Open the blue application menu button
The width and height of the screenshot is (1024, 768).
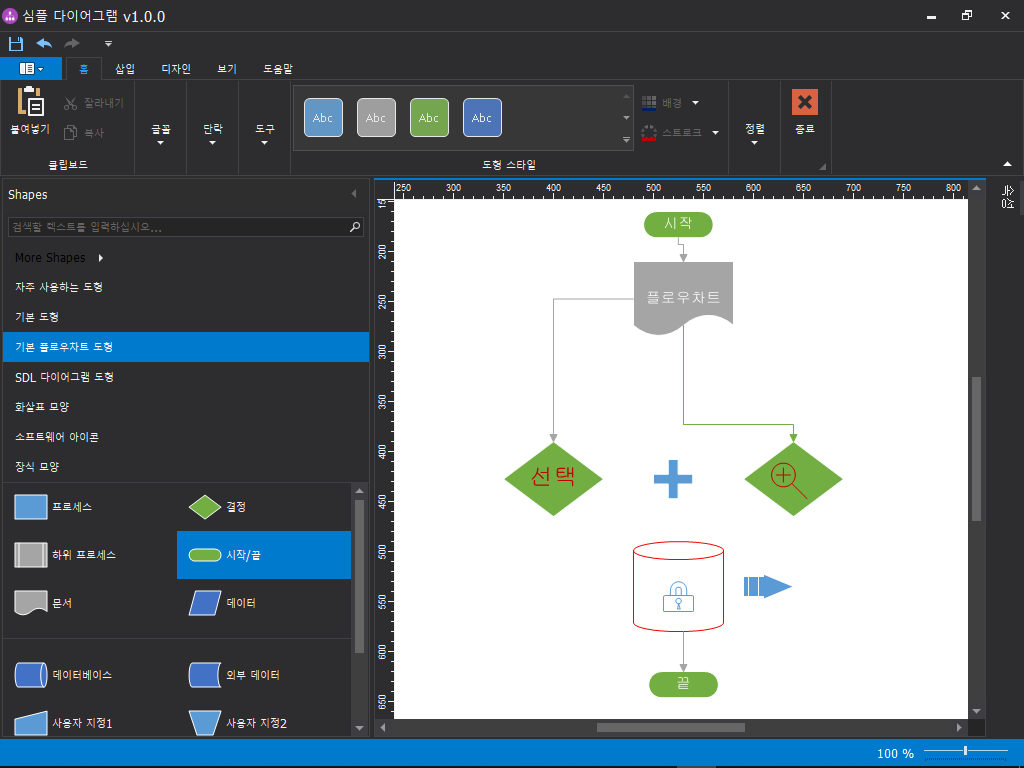[x=31, y=69]
